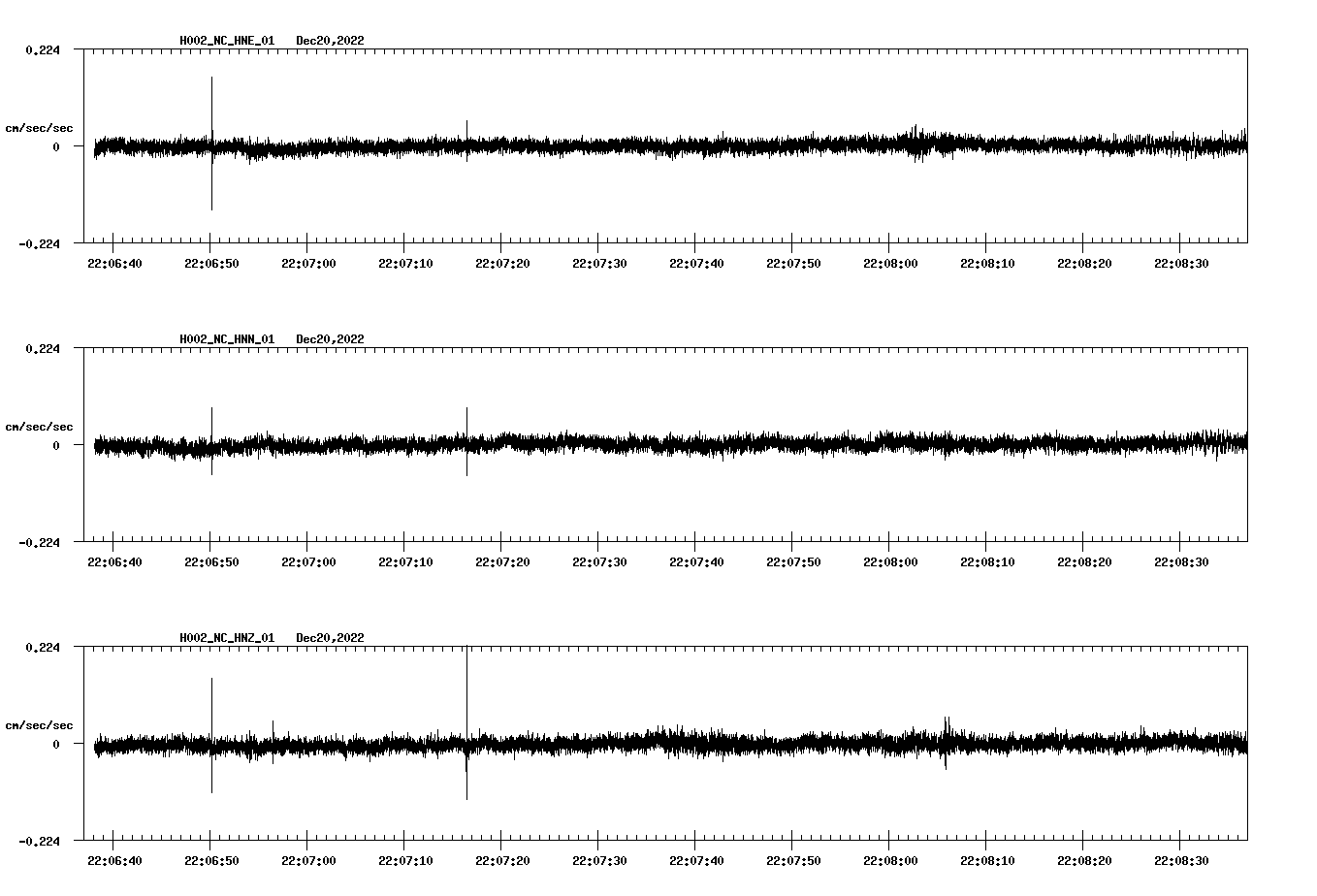1317x896 pixels.
Task: Click the 22:08:20 time label on HNN plot
Action: tap(1084, 562)
